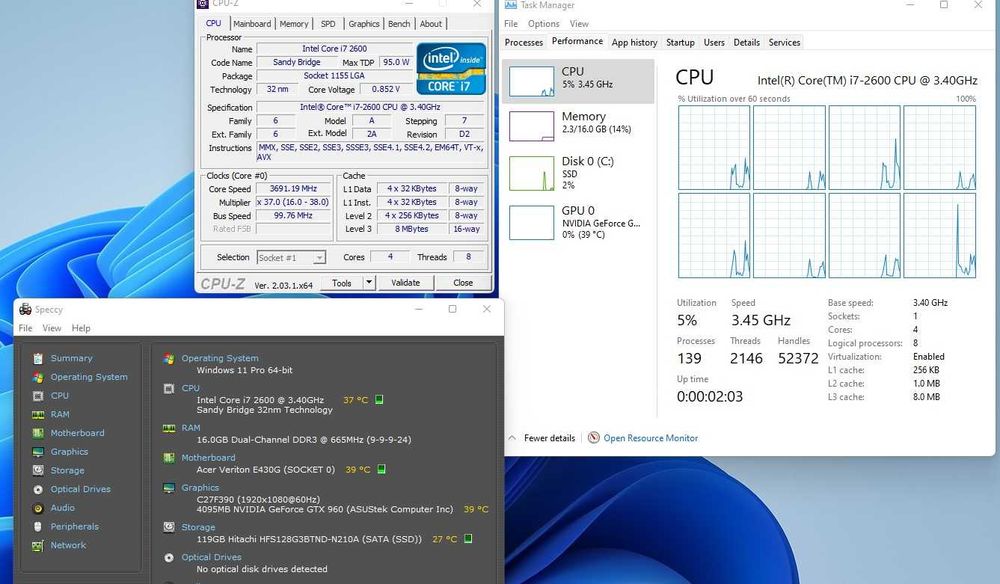Image resolution: width=1000 pixels, height=584 pixels.
Task: Click the RAM sidebar icon in Speccy
Action: [x=38, y=414]
